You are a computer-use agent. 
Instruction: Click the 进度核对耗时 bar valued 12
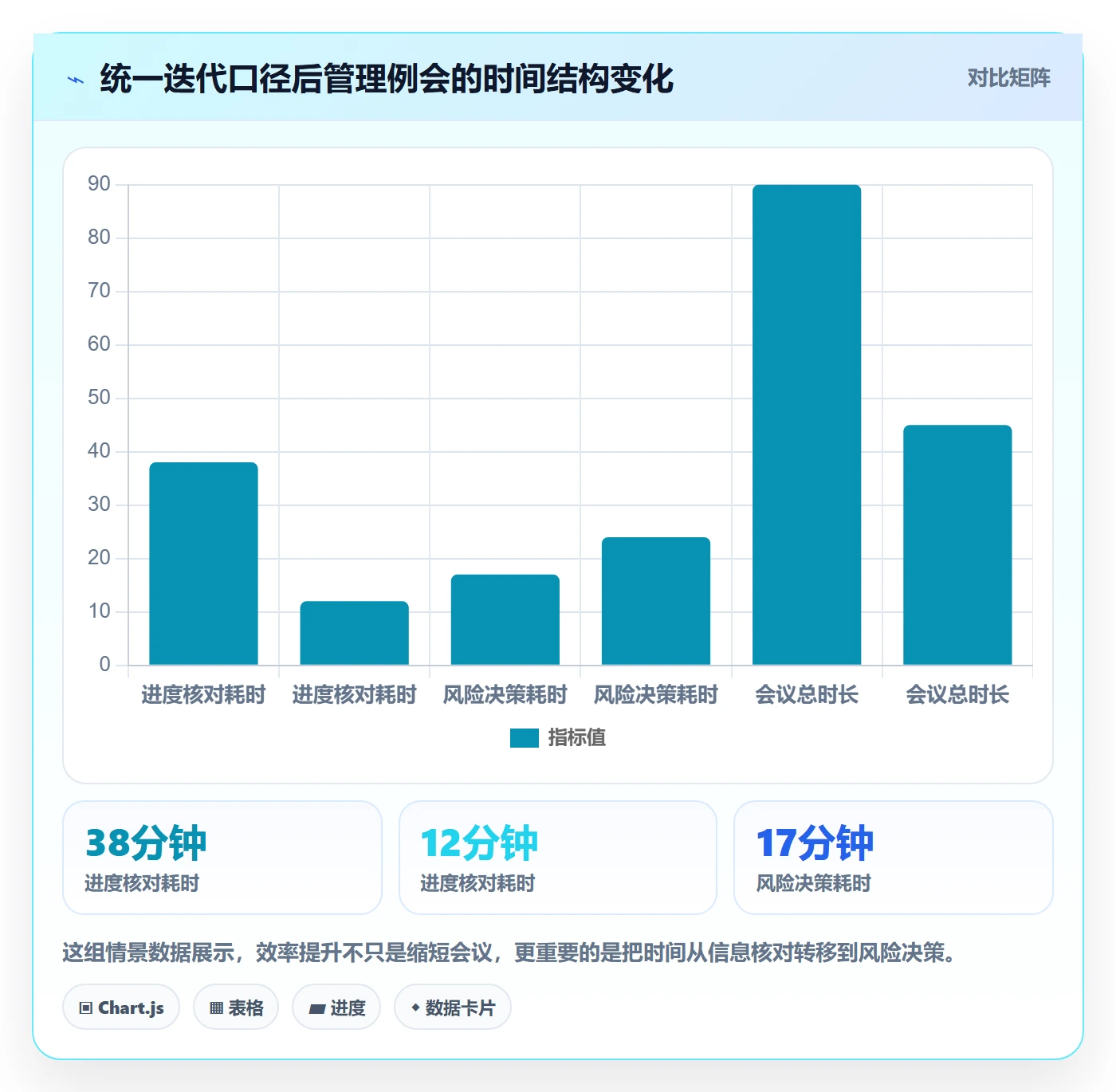[354, 633]
